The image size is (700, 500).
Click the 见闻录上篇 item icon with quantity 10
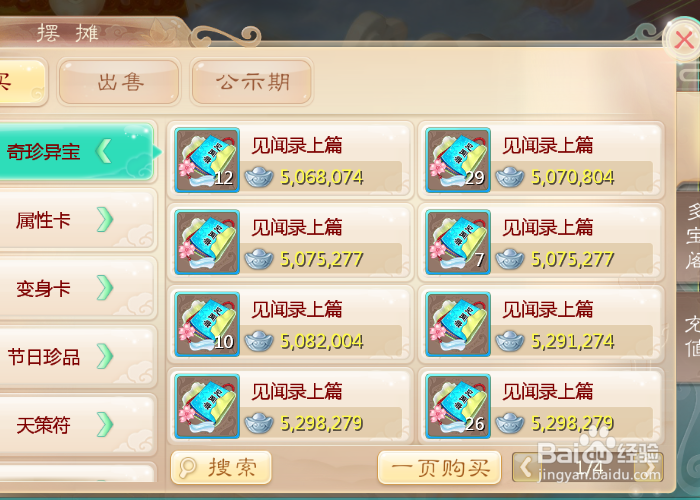[x=207, y=324]
